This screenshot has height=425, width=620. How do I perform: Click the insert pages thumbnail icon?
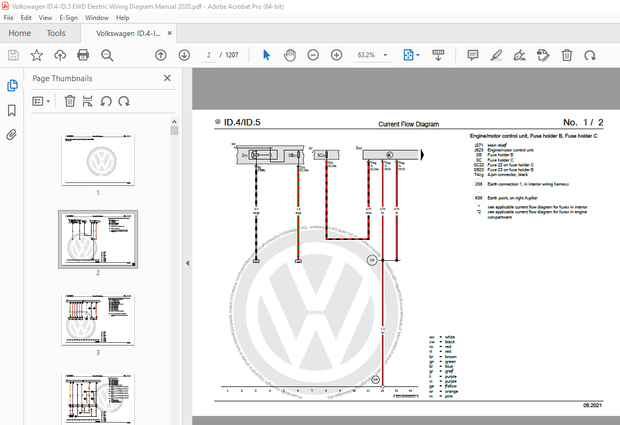click(87, 101)
